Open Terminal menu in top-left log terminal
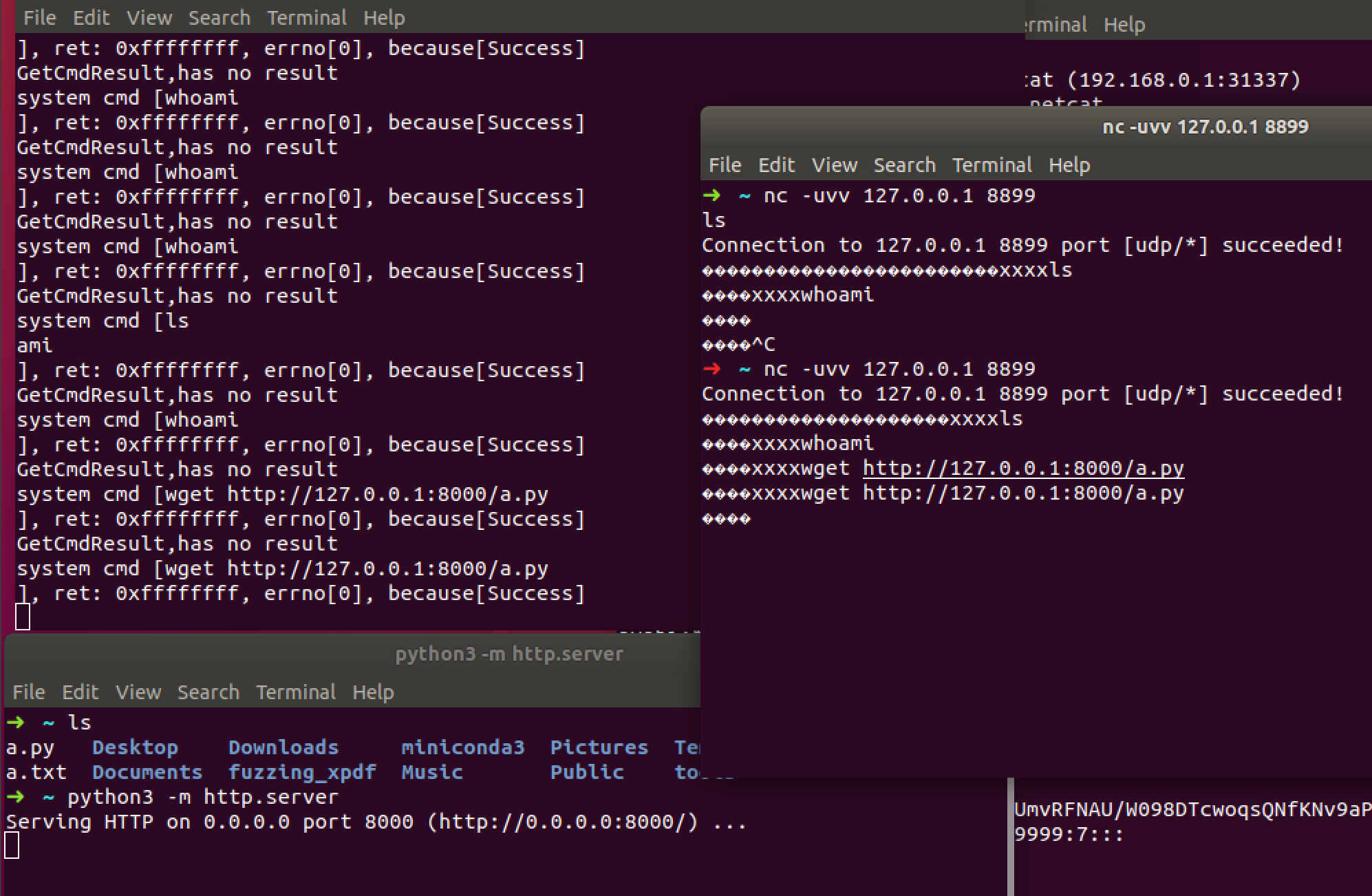 [307, 18]
